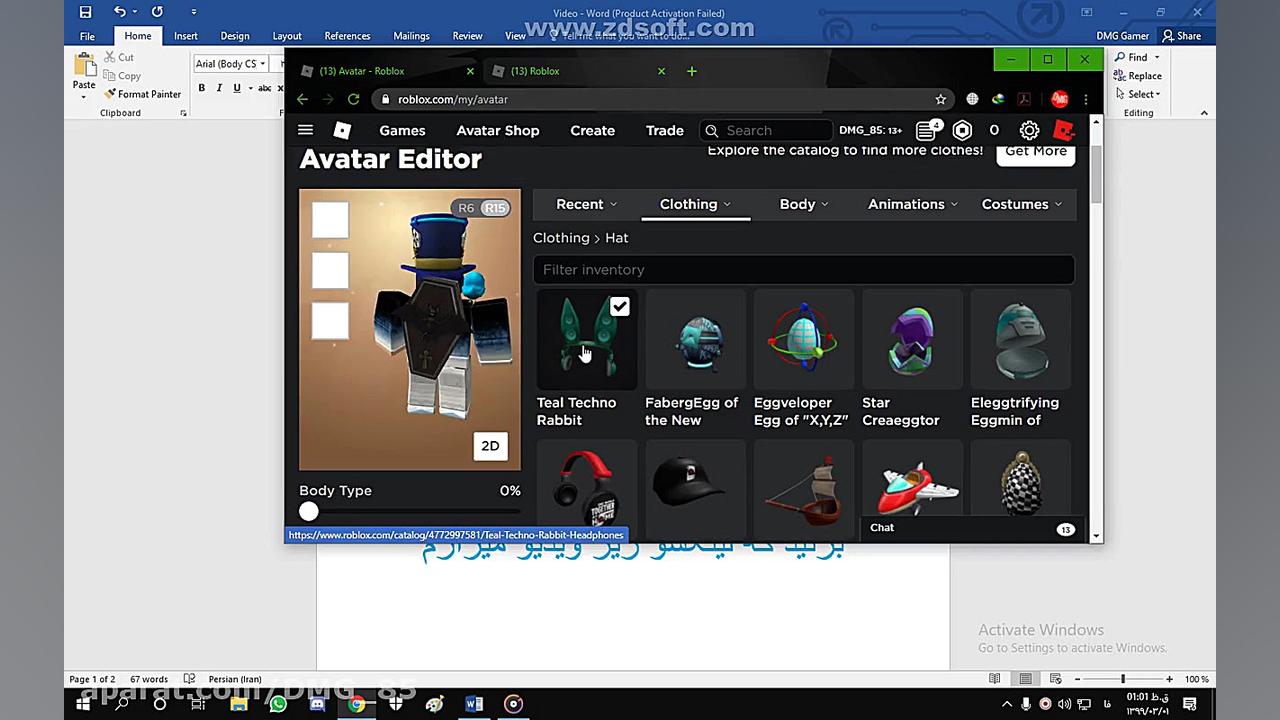Go back in the browser
1280x720 pixels.
click(x=302, y=99)
